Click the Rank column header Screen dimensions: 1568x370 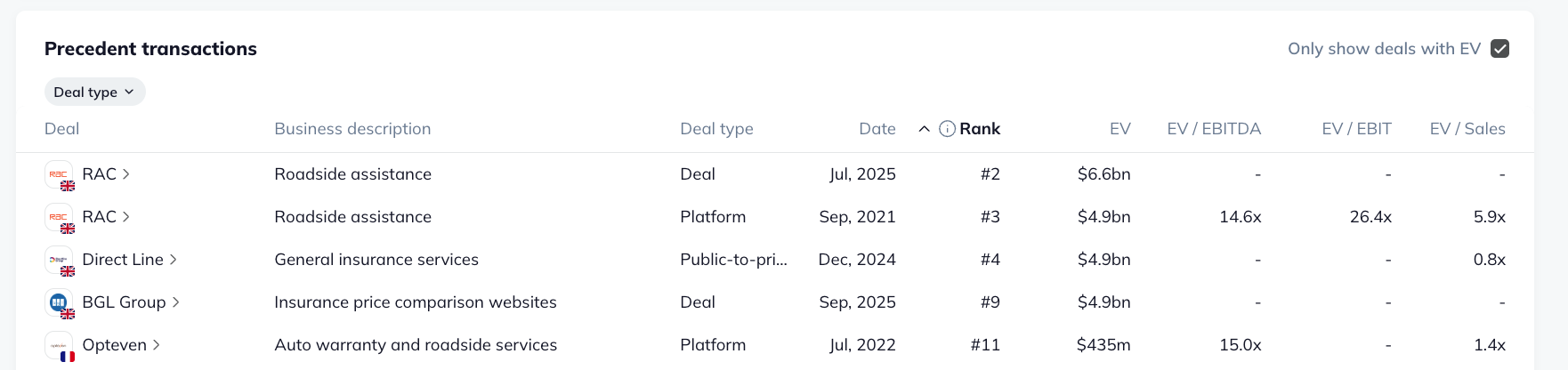[980, 129]
